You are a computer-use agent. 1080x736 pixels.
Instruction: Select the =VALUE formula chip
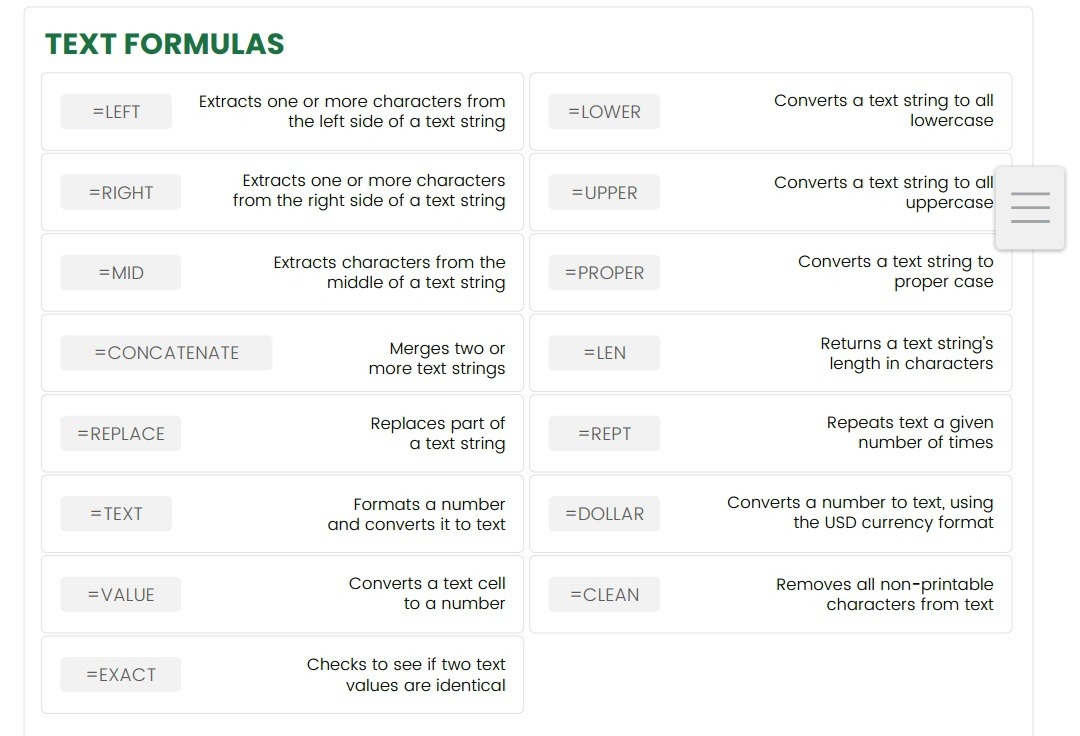click(121, 595)
